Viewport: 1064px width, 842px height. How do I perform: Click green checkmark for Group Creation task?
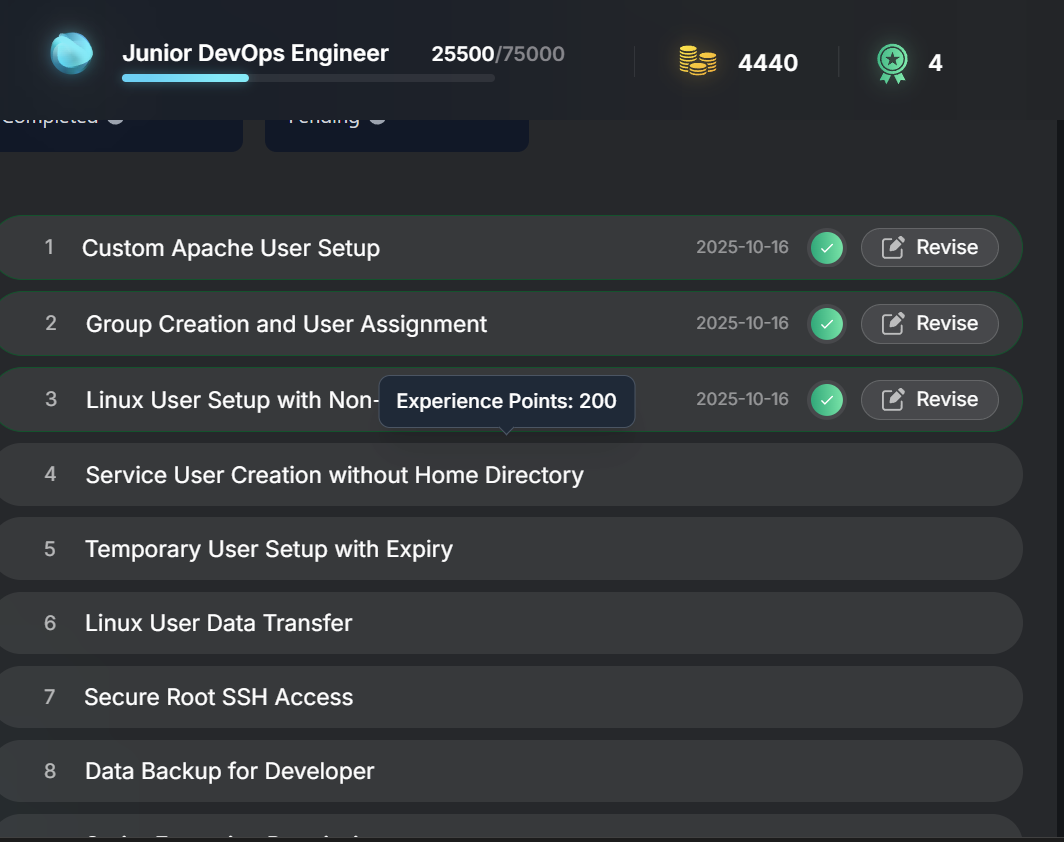826,324
